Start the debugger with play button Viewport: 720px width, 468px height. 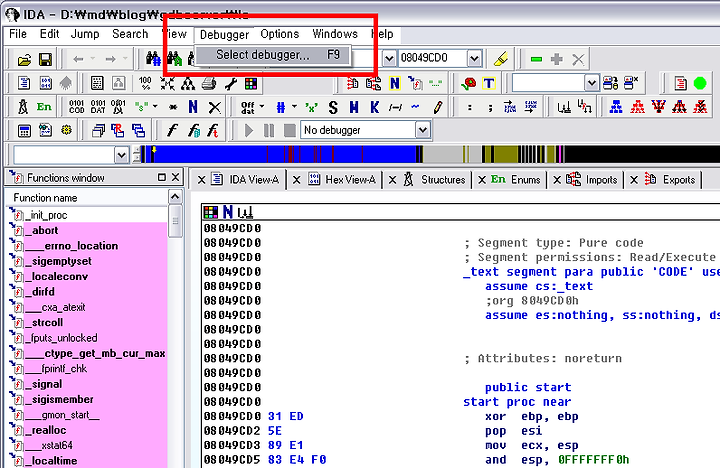pyautogui.click(x=248, y=130)
